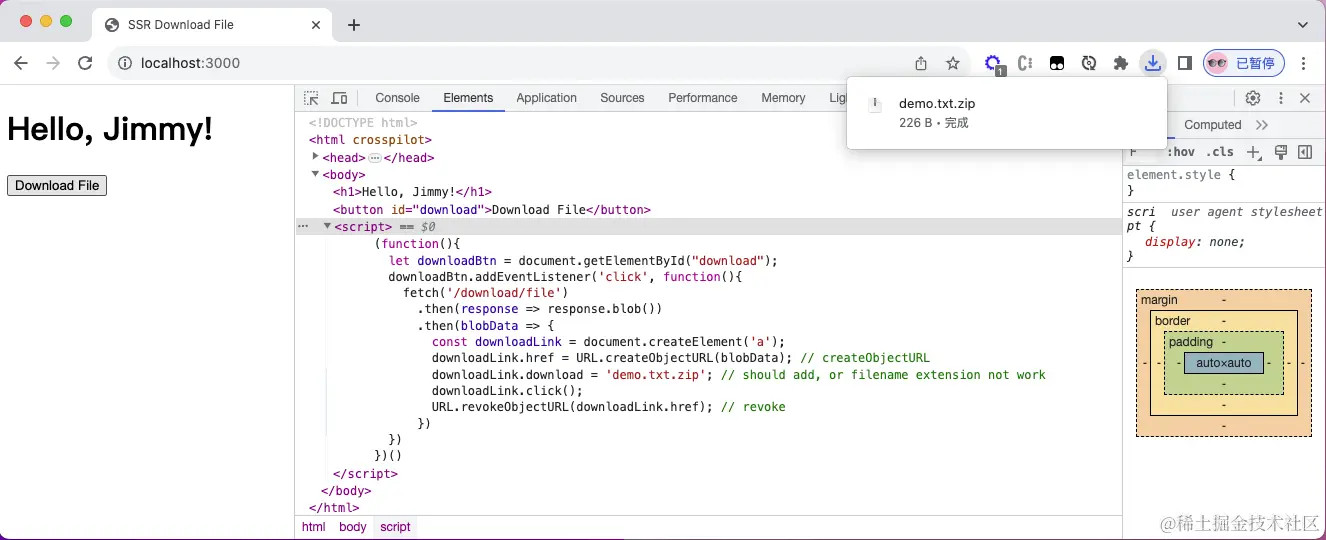Select the h1 Hello, Jimmy! DOM row
This screenshot has width=1326, height=540.
pyautogui.click(x=412, y=192)
